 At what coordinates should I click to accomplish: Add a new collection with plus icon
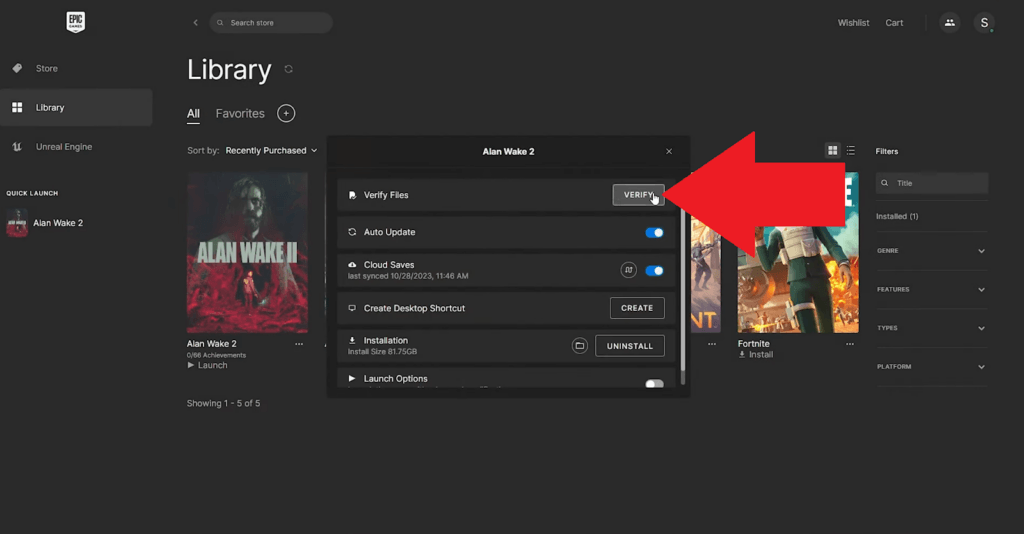[286, 114]
